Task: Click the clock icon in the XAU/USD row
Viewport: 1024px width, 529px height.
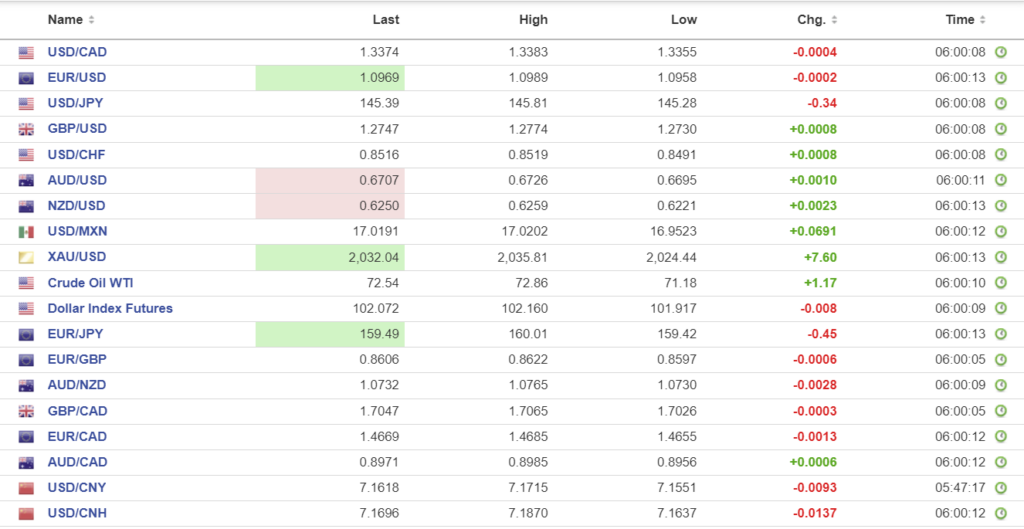Action: click(x=1000, y=257)
